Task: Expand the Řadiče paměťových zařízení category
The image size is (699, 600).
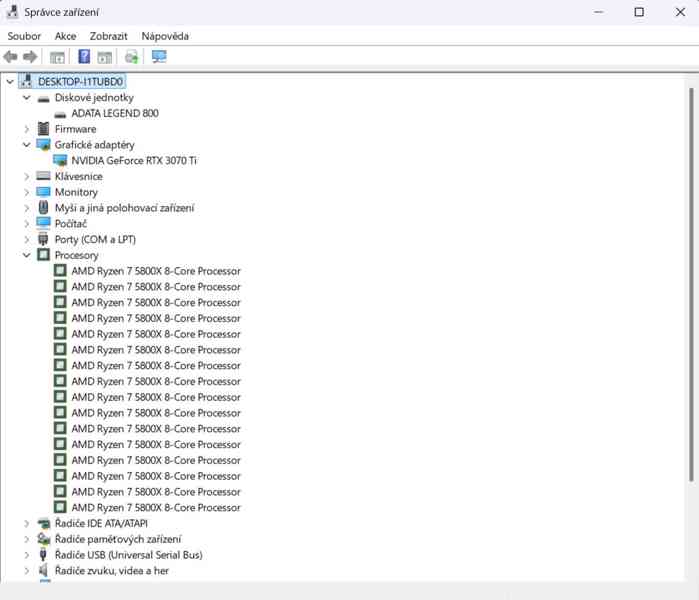Action: pyautogui.click(x=27, y=539)
